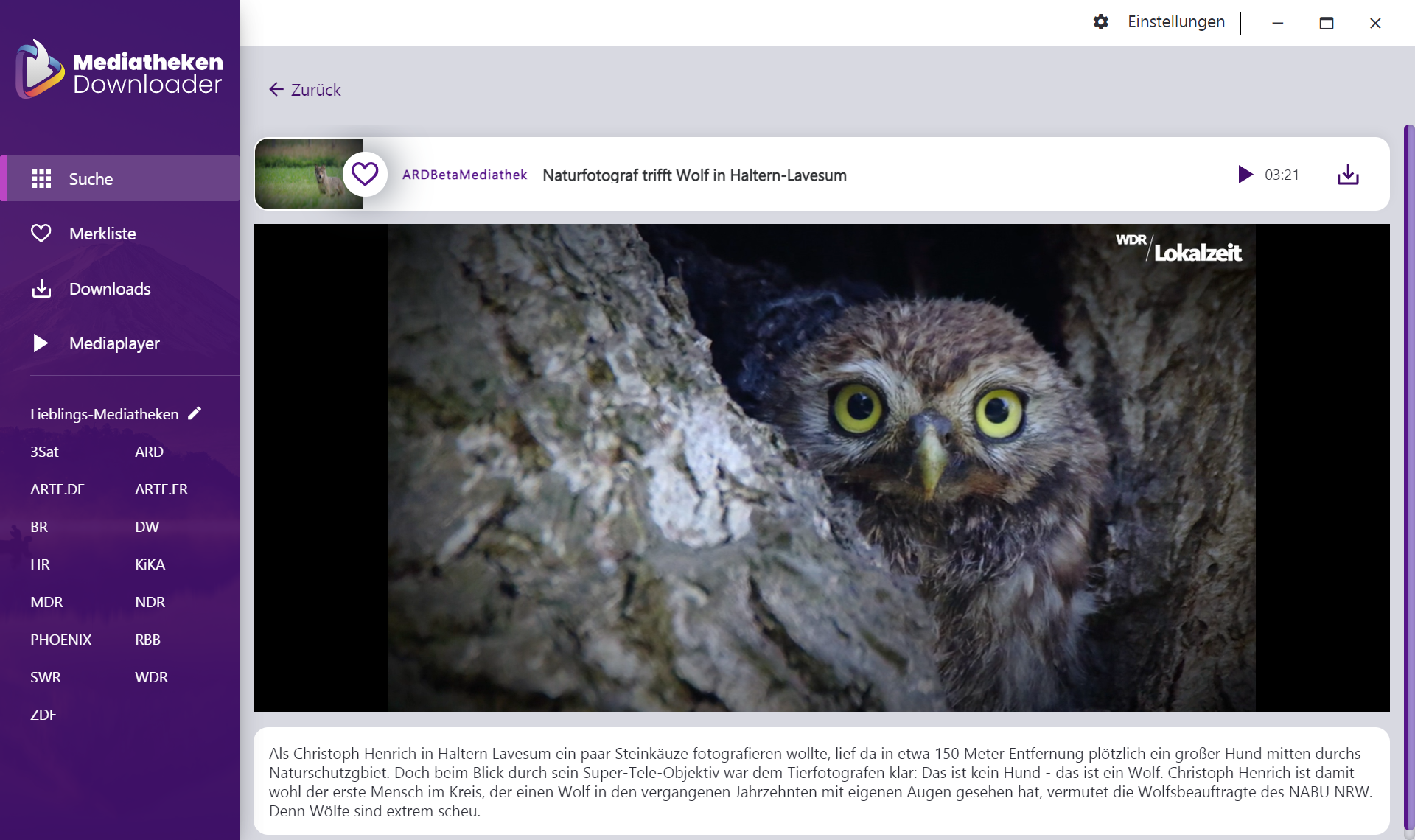This screenshot has height=840, width=1415.
Task: Download the Naturfotograf video via download icon
Action: (x=1347, y=175)
